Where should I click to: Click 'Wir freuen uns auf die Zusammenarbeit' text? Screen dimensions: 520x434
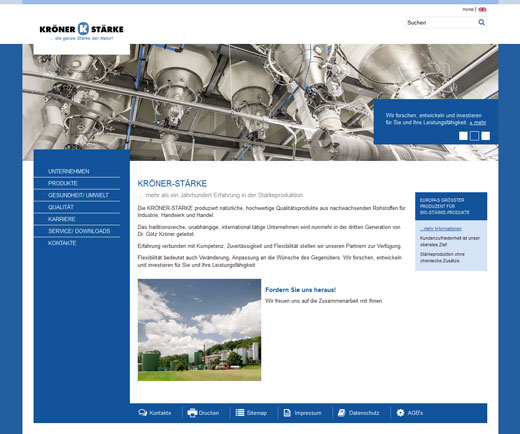[x=324, y=301]
